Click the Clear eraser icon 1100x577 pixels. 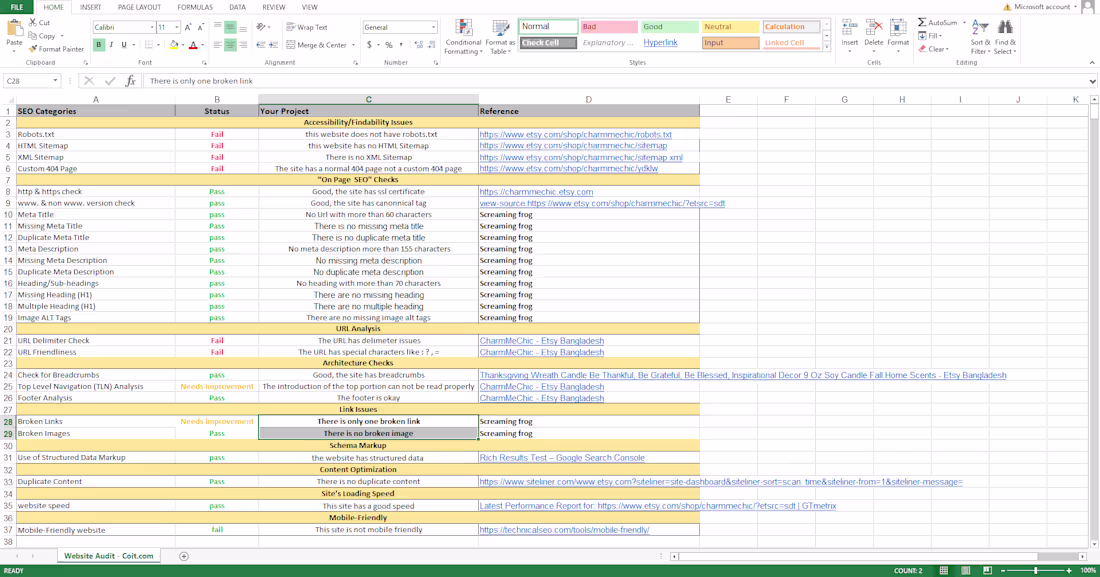[x=922, y=49]
